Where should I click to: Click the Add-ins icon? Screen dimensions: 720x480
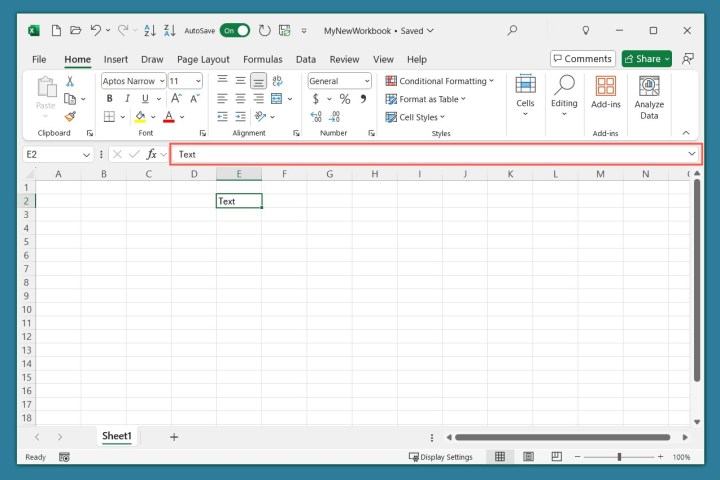[605, 92]
